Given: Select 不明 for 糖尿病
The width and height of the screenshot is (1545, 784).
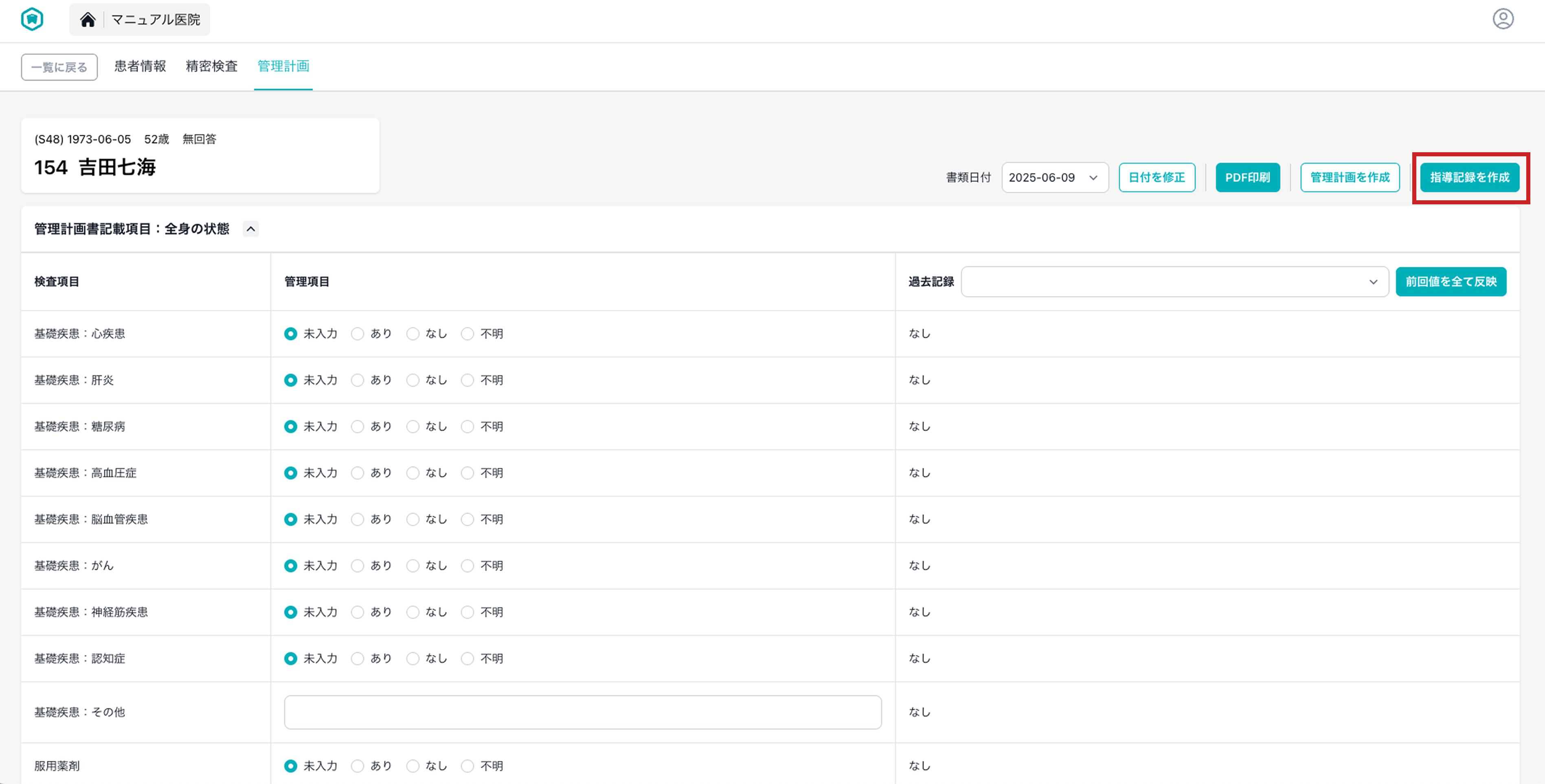Looking at the screenshot, I should (468, 427).
